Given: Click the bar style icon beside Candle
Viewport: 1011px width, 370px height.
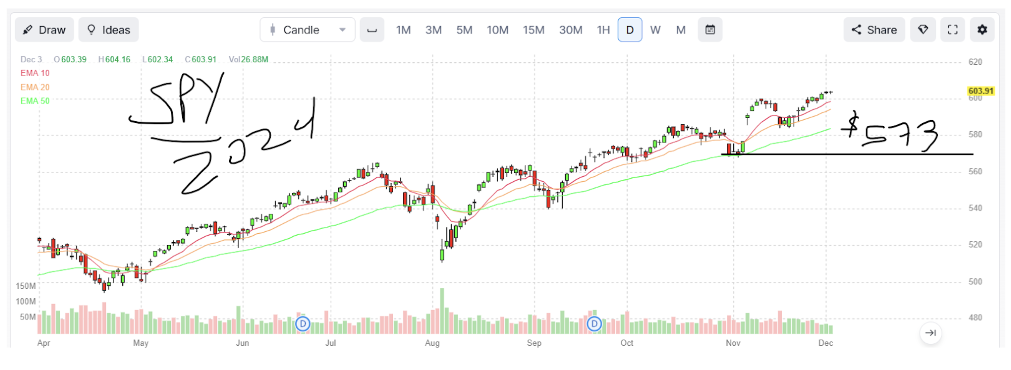Looking at the screenshot, I should (372, 30).
